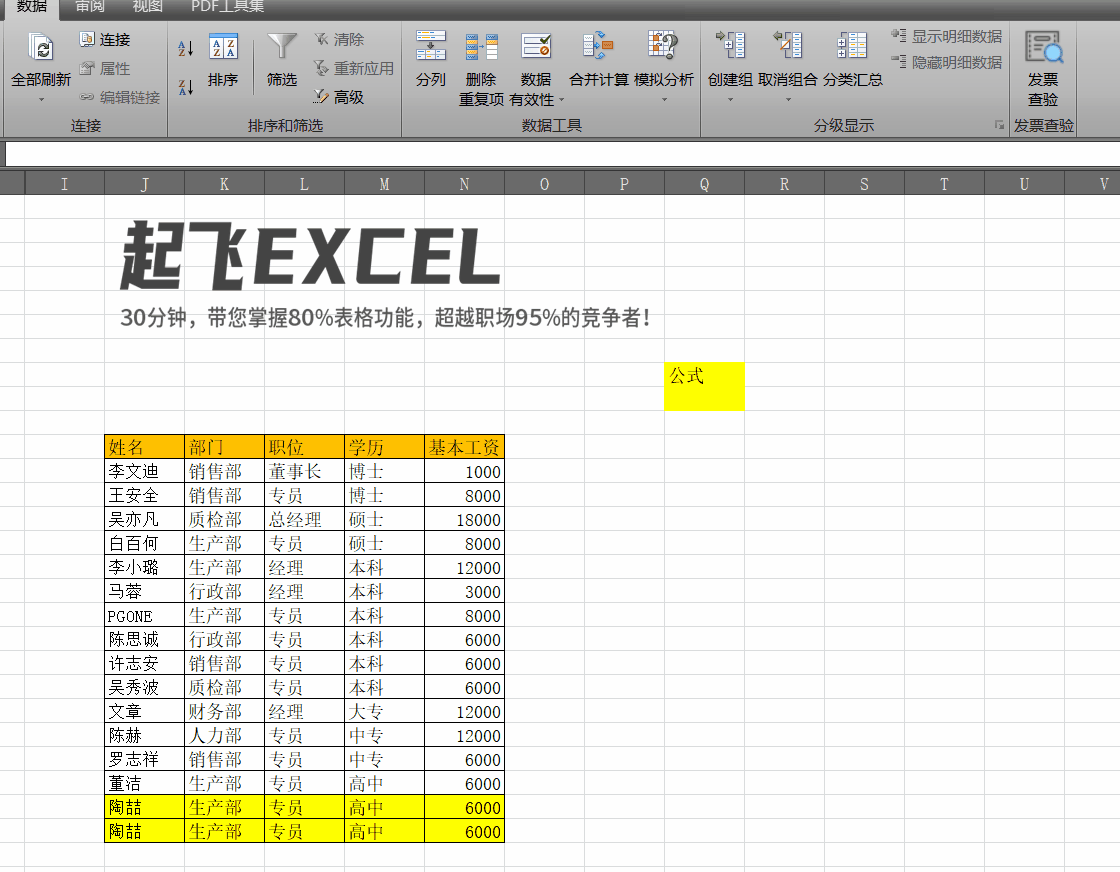
Task: Select the yellow 公式 cell
Action: (x=704, y=386)
